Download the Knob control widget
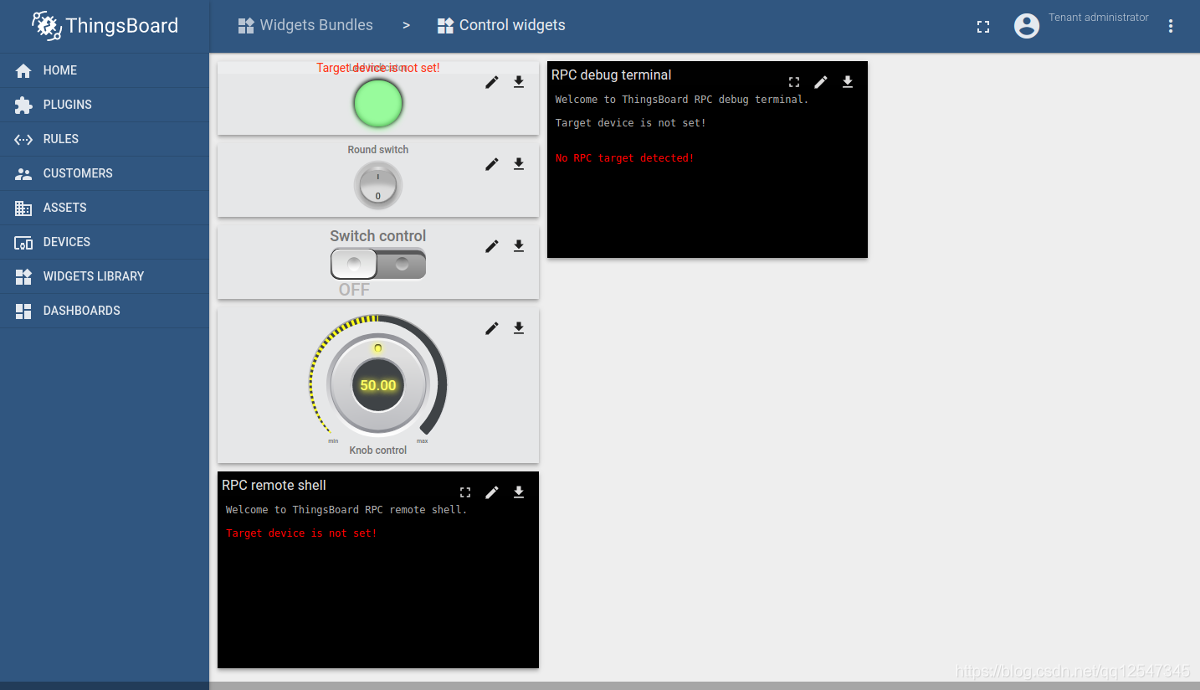This screenshot has width=1200, height=690. click(518, 327)
